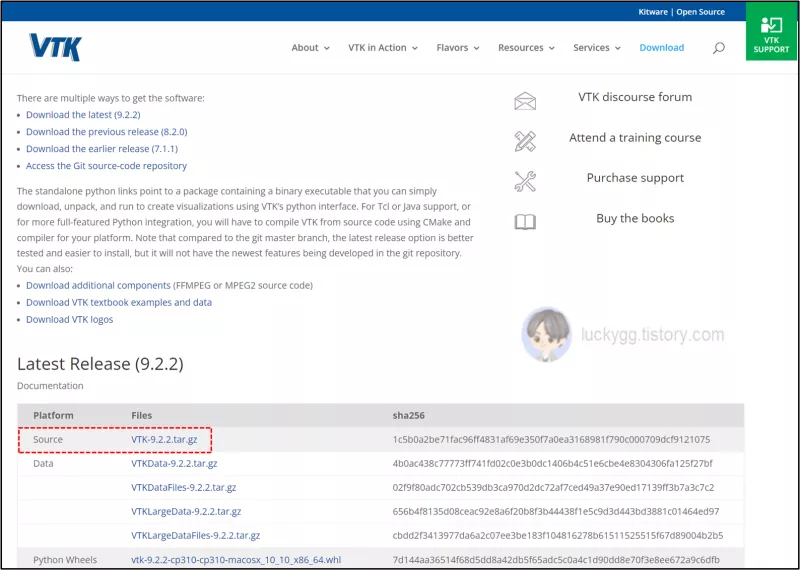800x570 pixels.
Task: Select the sha256 hash starting 656b4f8135
Action: coord(556,511)
